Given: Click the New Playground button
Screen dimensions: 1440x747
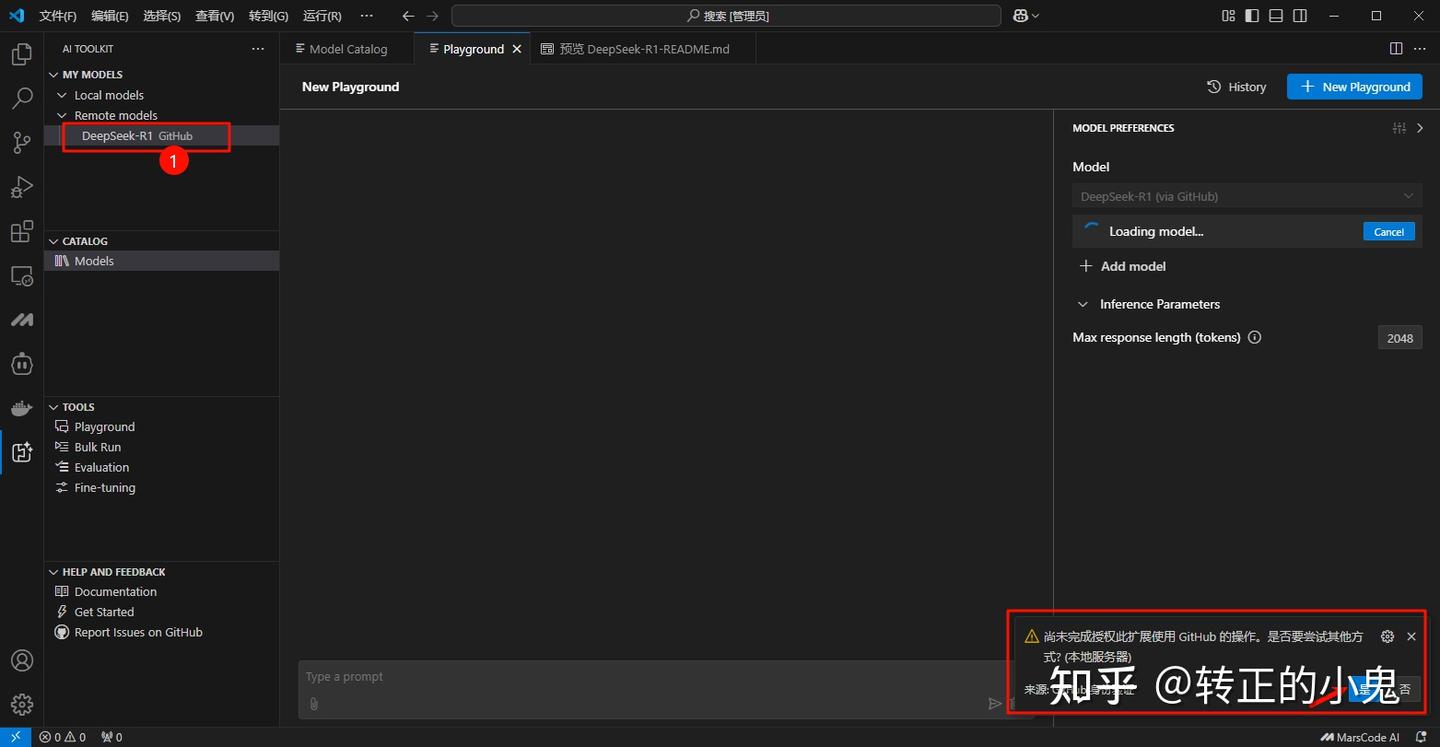Looking at the screenshot, I should click(1354, 87).
